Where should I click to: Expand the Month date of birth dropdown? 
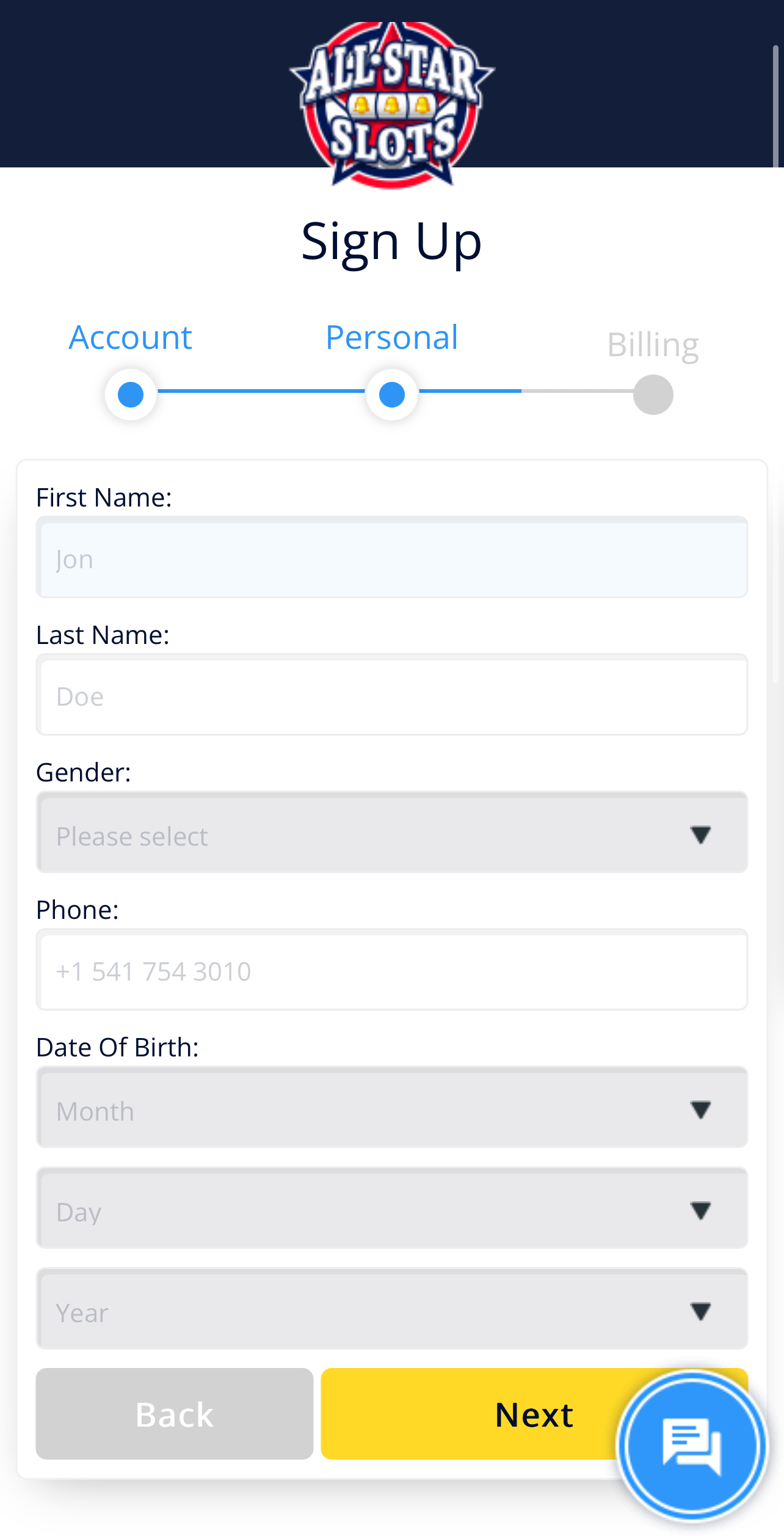pyautogui.click(x=392, y=1107)
